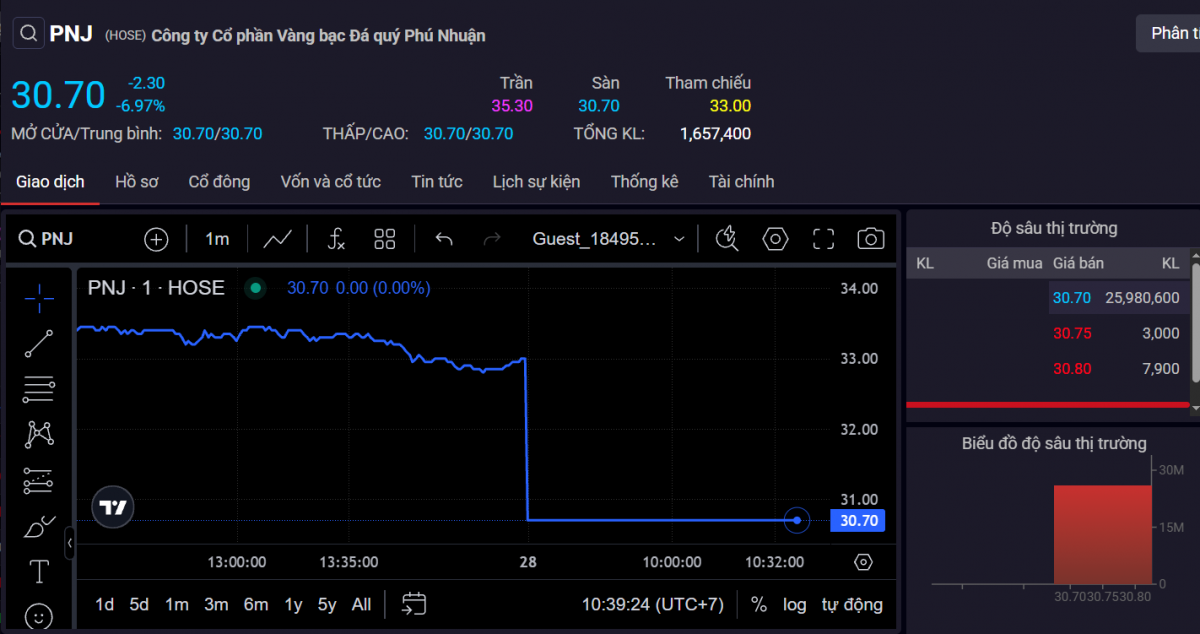The image size is (1200, 634).
Task: Select the trend line drawing tool
Action: [x=39, y=344]
